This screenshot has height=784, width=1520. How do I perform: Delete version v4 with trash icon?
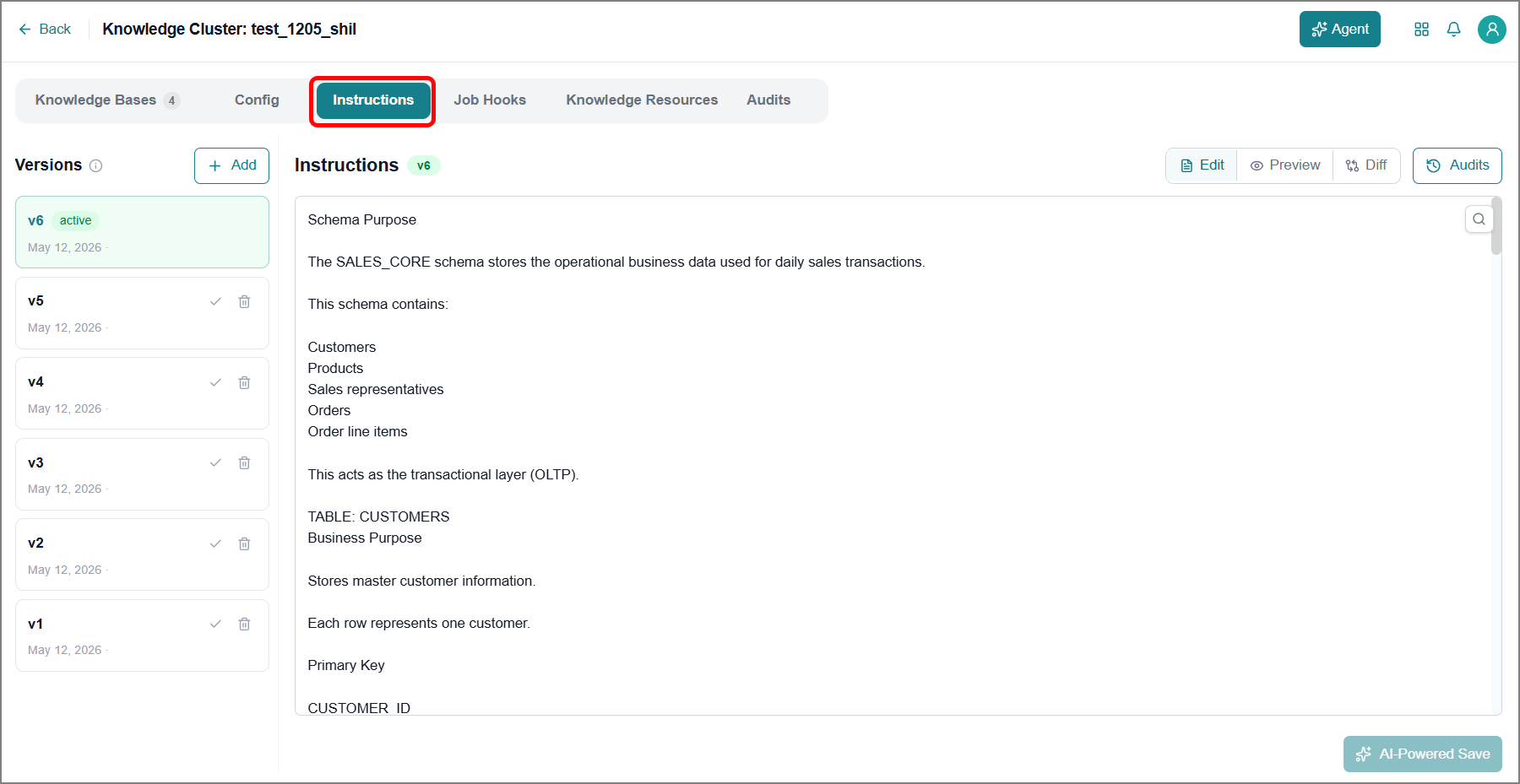tap(244, 382)
